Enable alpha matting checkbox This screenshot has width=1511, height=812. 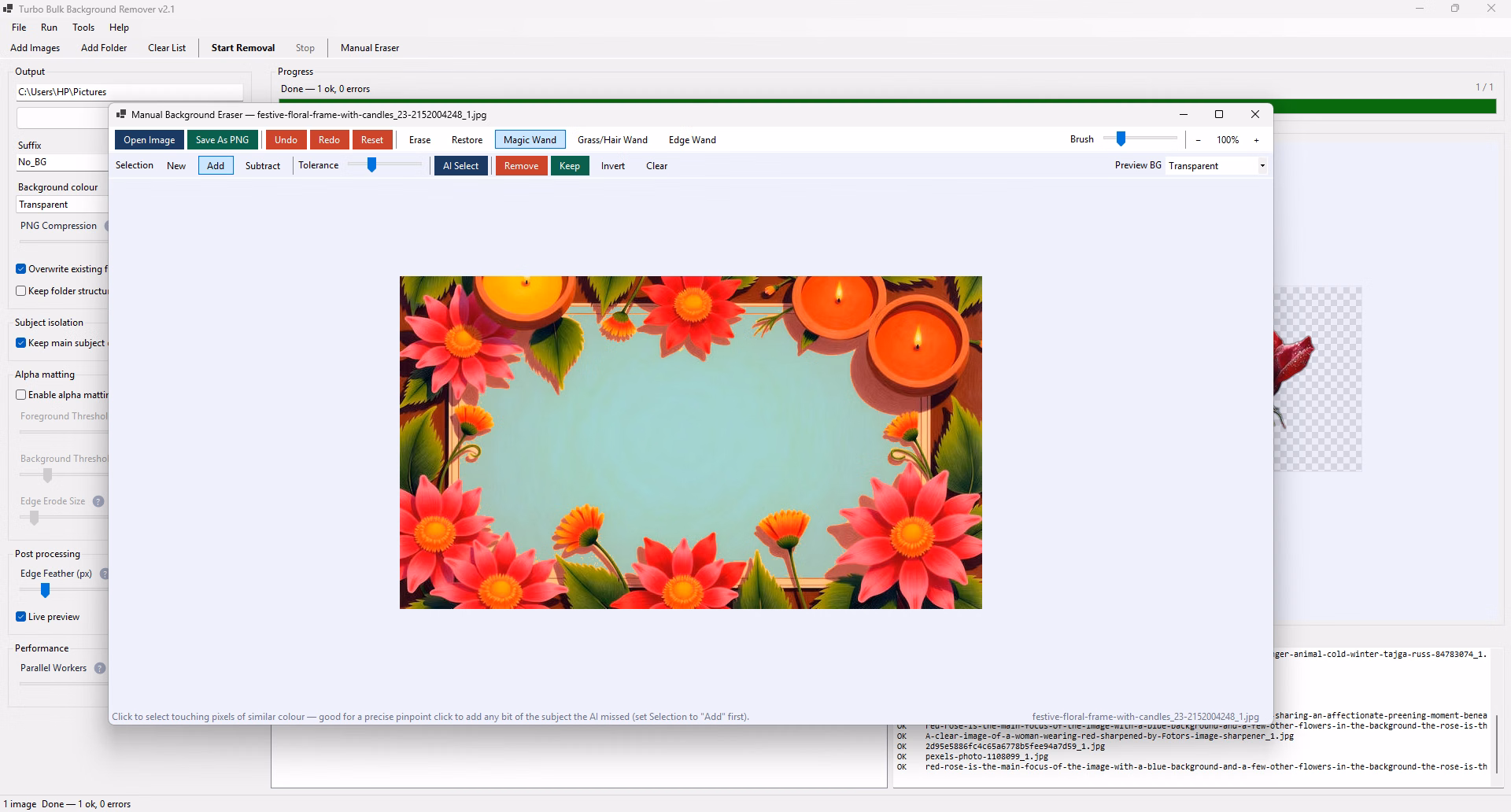pyautogui.click(x=21, y=395)
